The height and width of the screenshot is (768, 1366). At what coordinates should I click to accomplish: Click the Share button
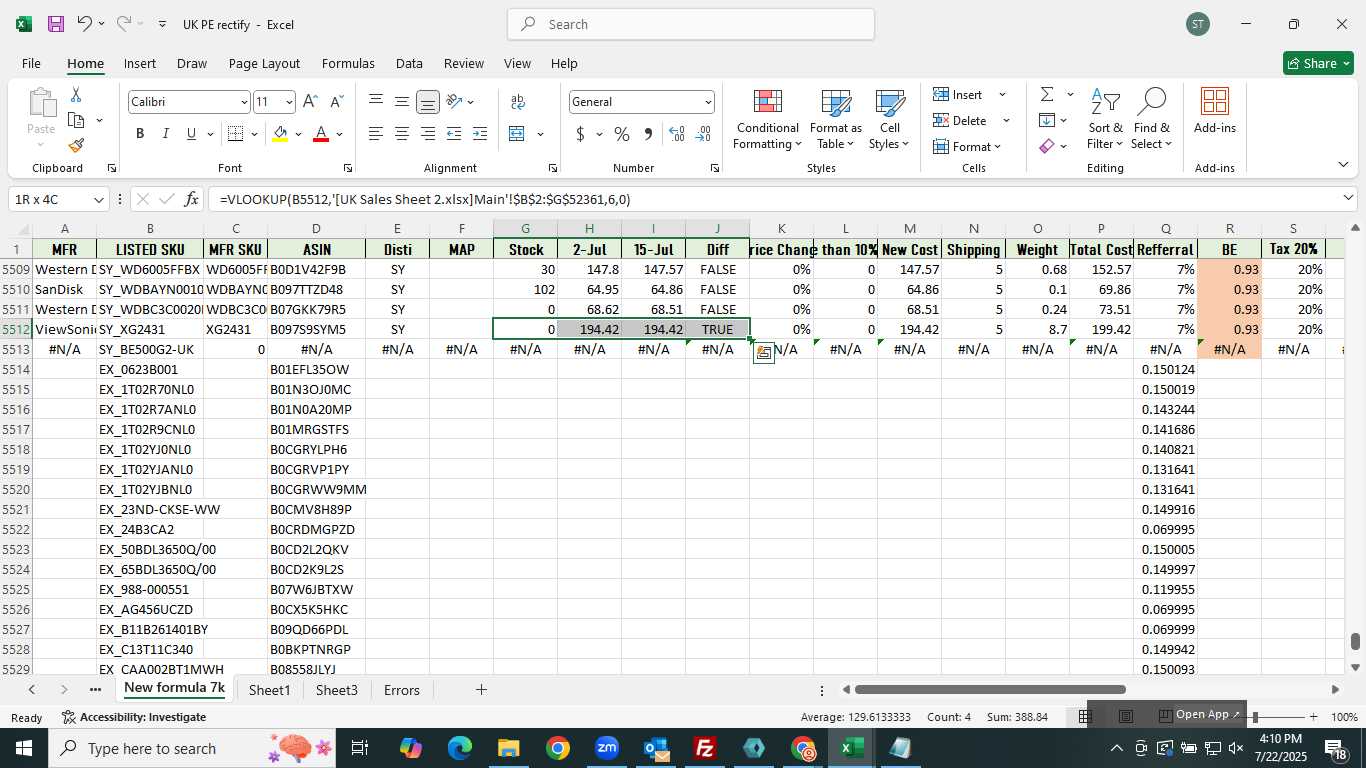click(1318, 63)
